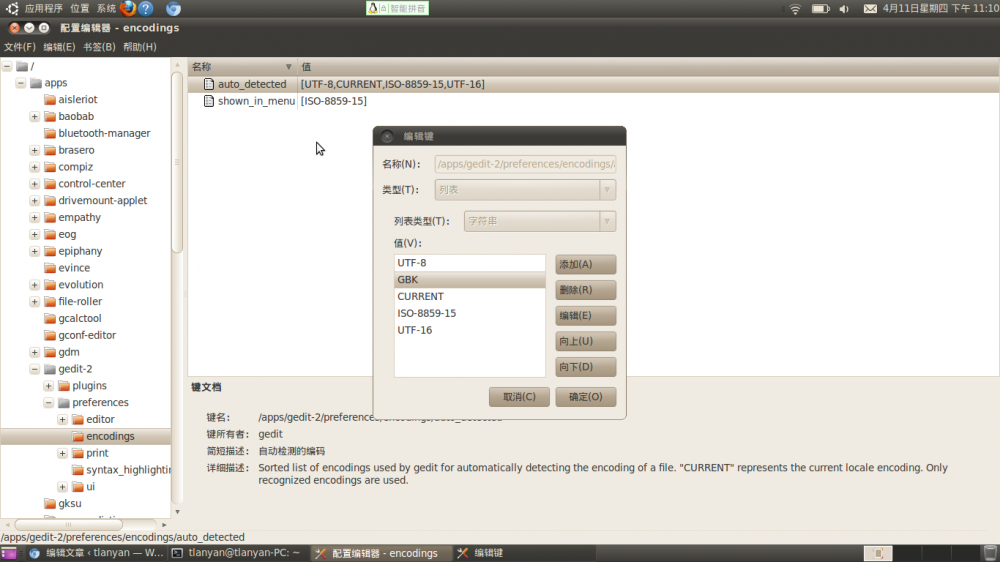Click the 添加 add button

585,265
